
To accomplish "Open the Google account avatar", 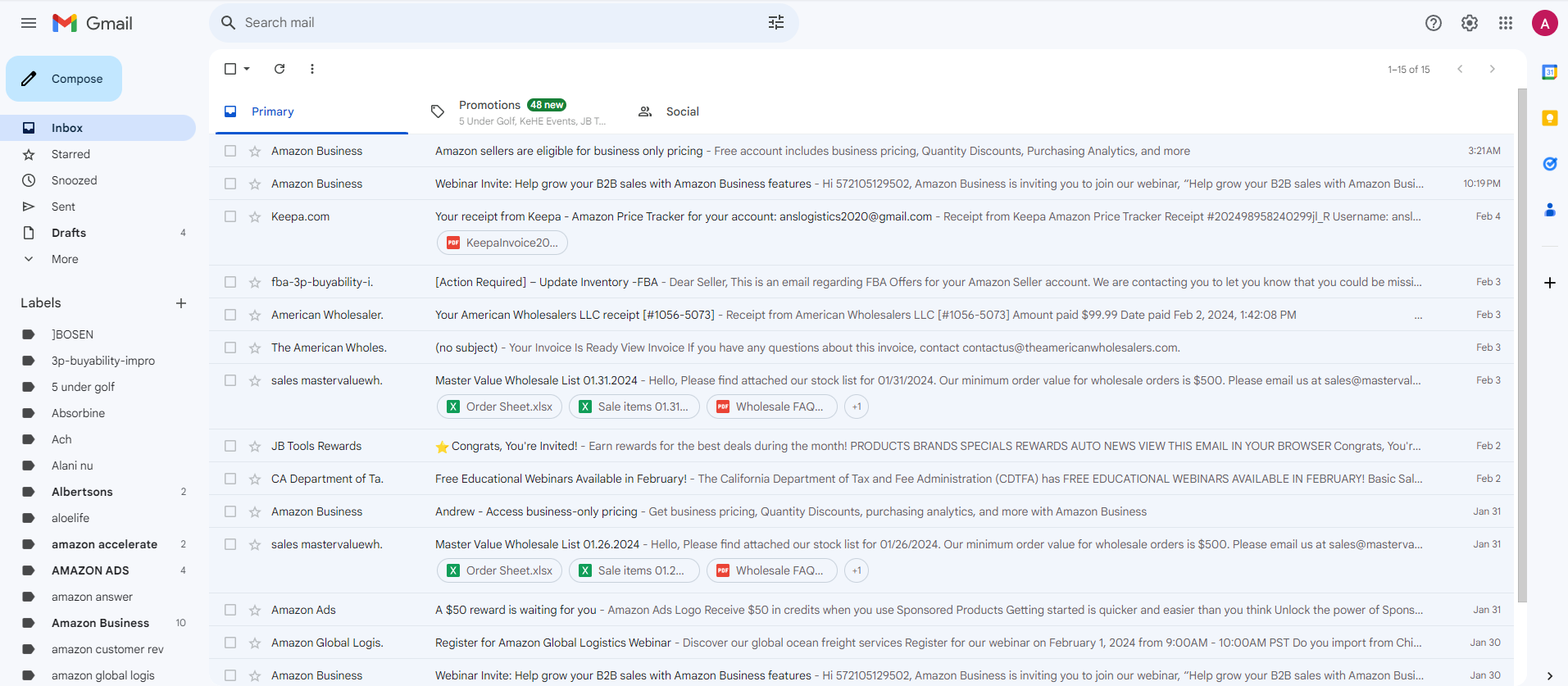I will pos(1545,23).
